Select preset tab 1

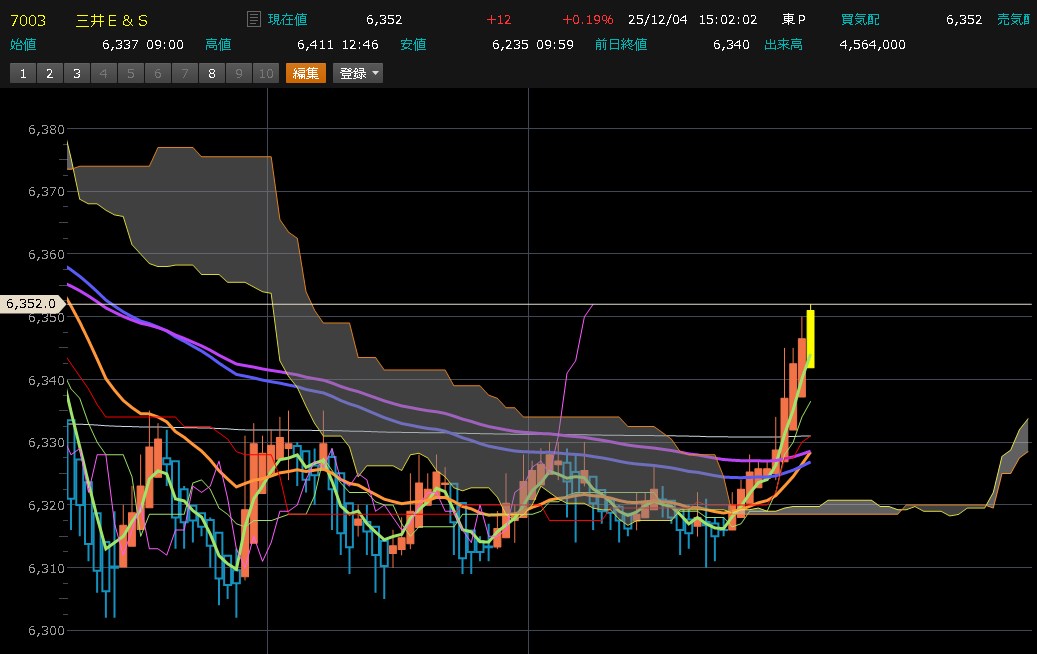point(22,73)
